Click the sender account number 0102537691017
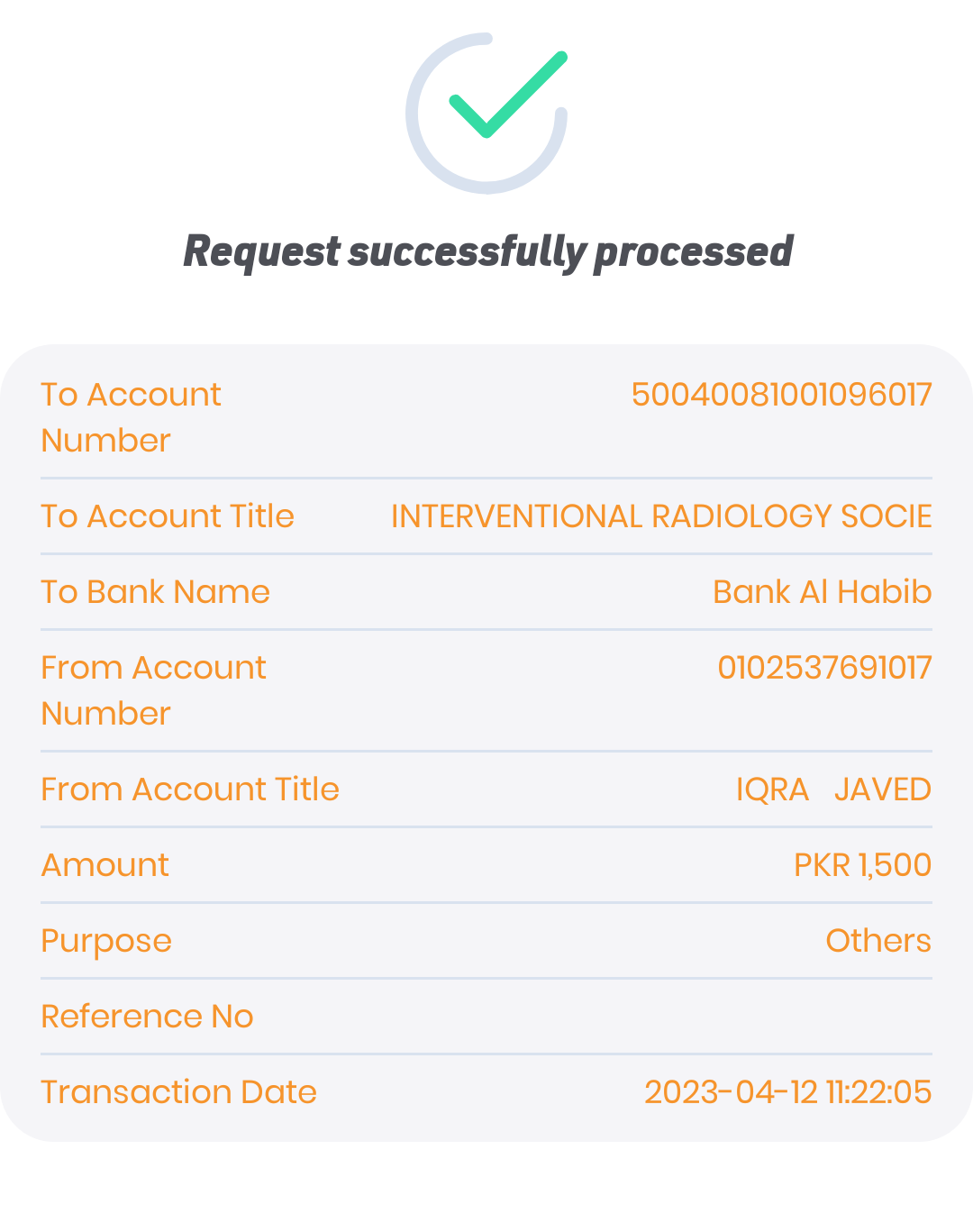This screenshot has height=1232, width=973. pos(824,668)
